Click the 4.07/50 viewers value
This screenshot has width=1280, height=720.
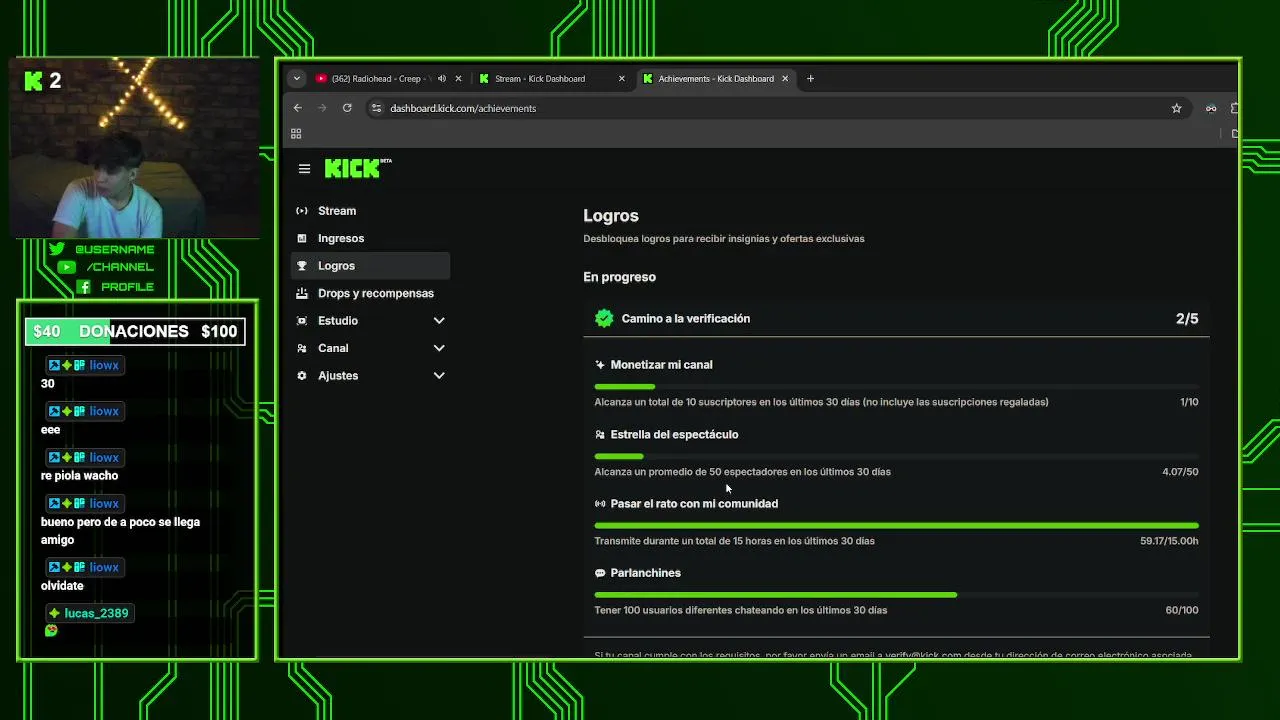pyautogui.click(x=1180, y=472)
